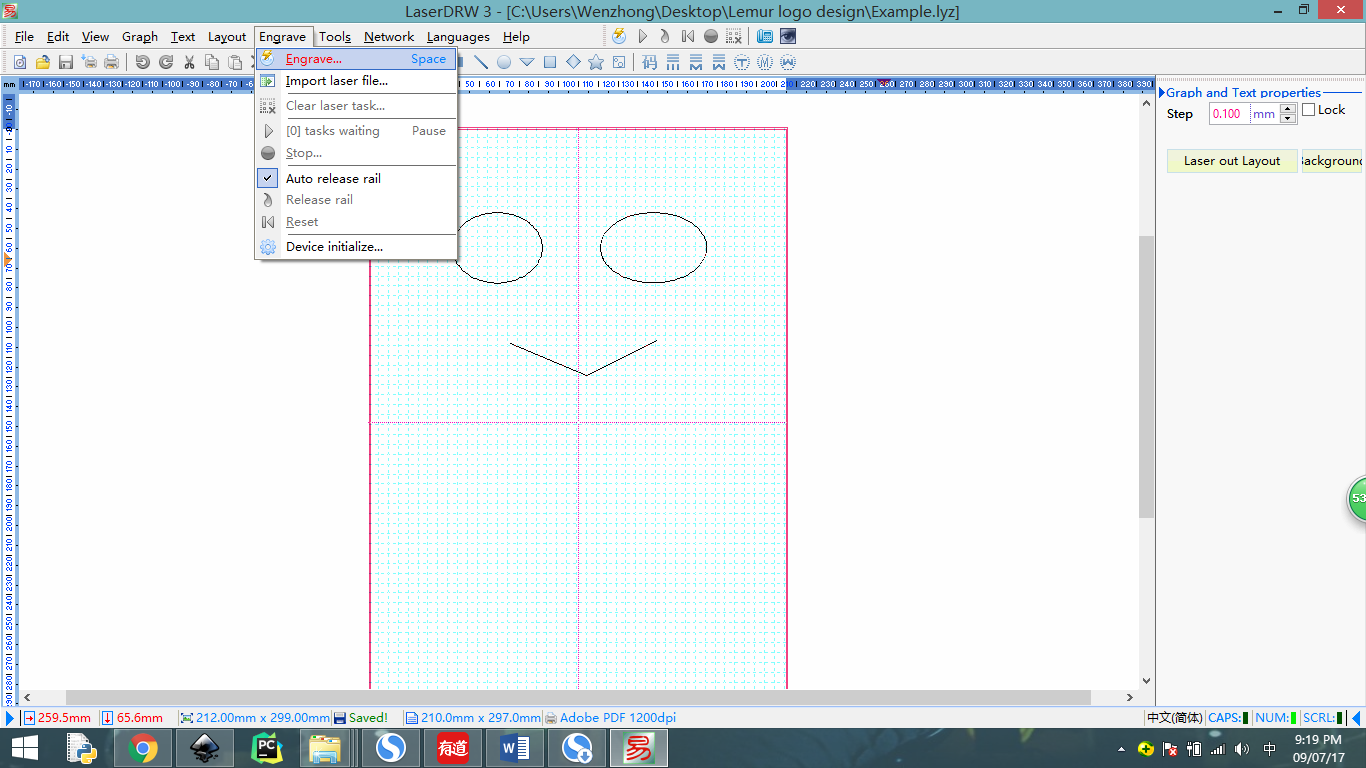
Task: Select Device initialize menu entry
Action: [334, 247]
